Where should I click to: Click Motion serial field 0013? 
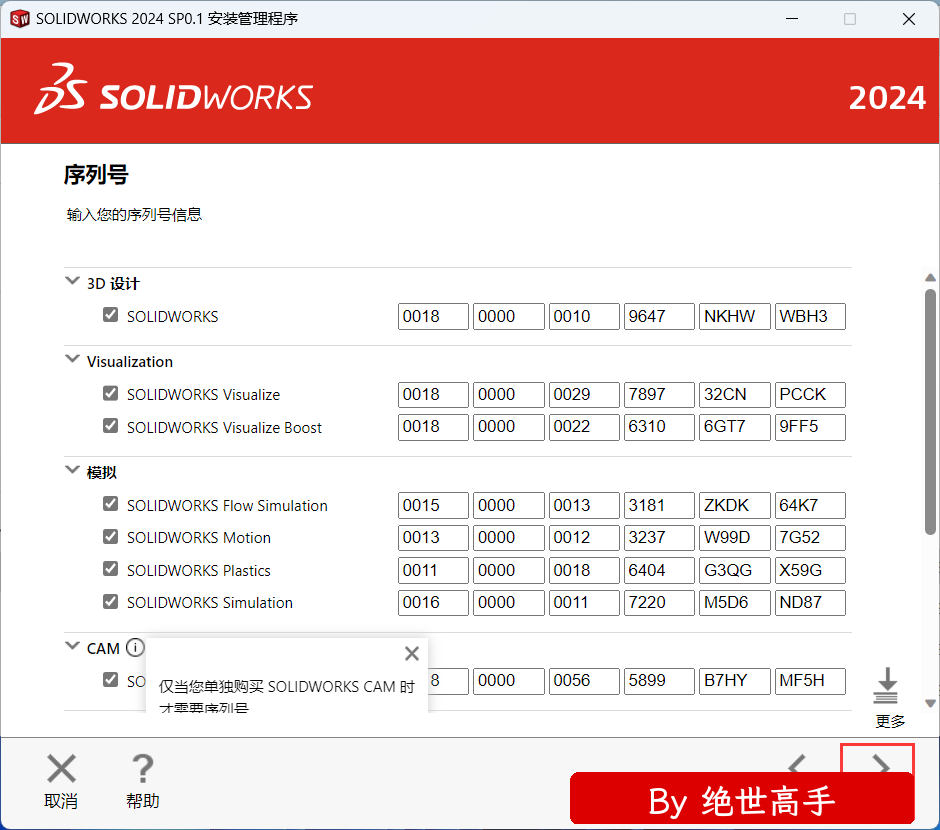pos(433,538)
